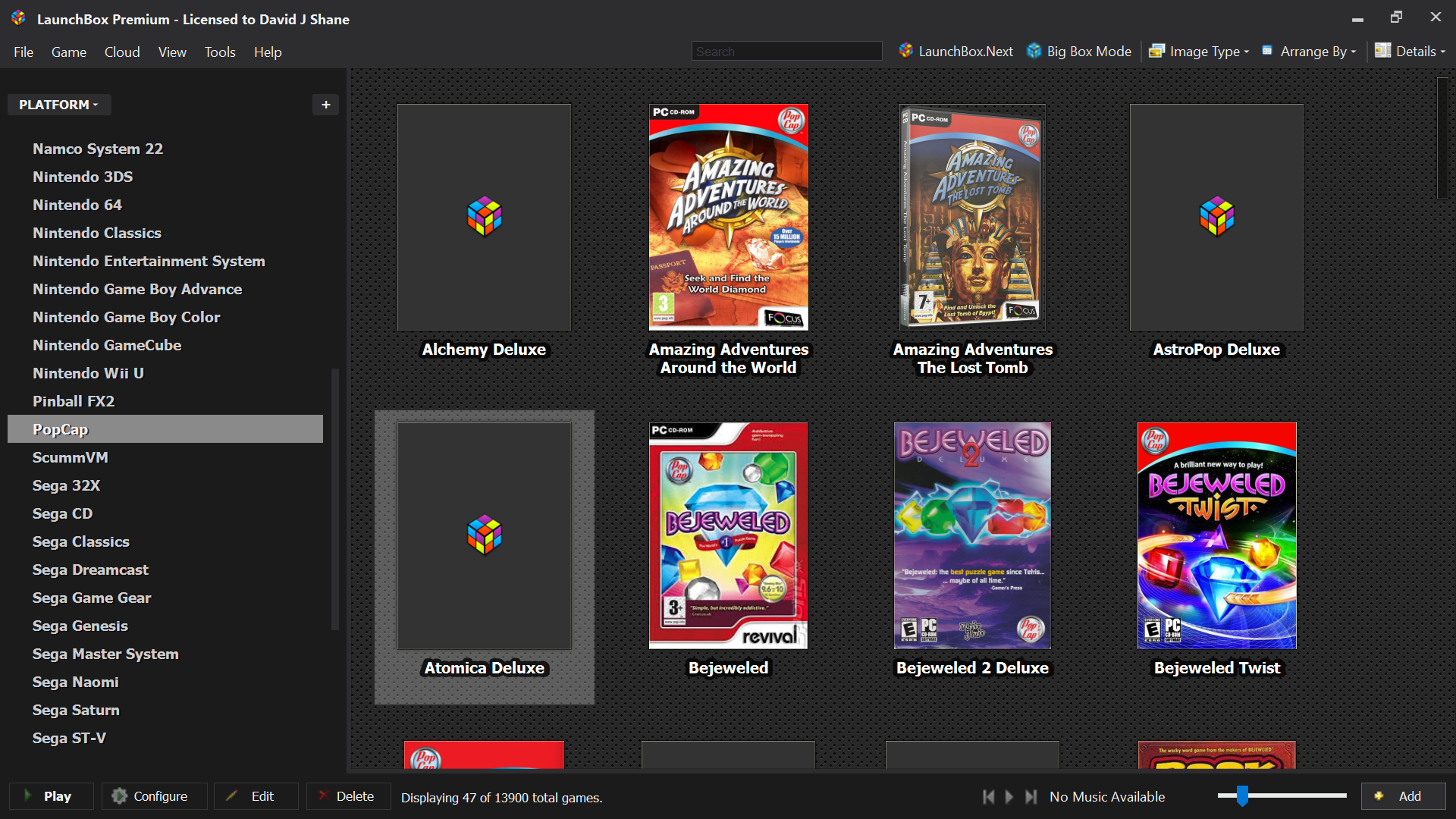Play the music track
1456x819 pixels.
click(x=1009, y=797)
